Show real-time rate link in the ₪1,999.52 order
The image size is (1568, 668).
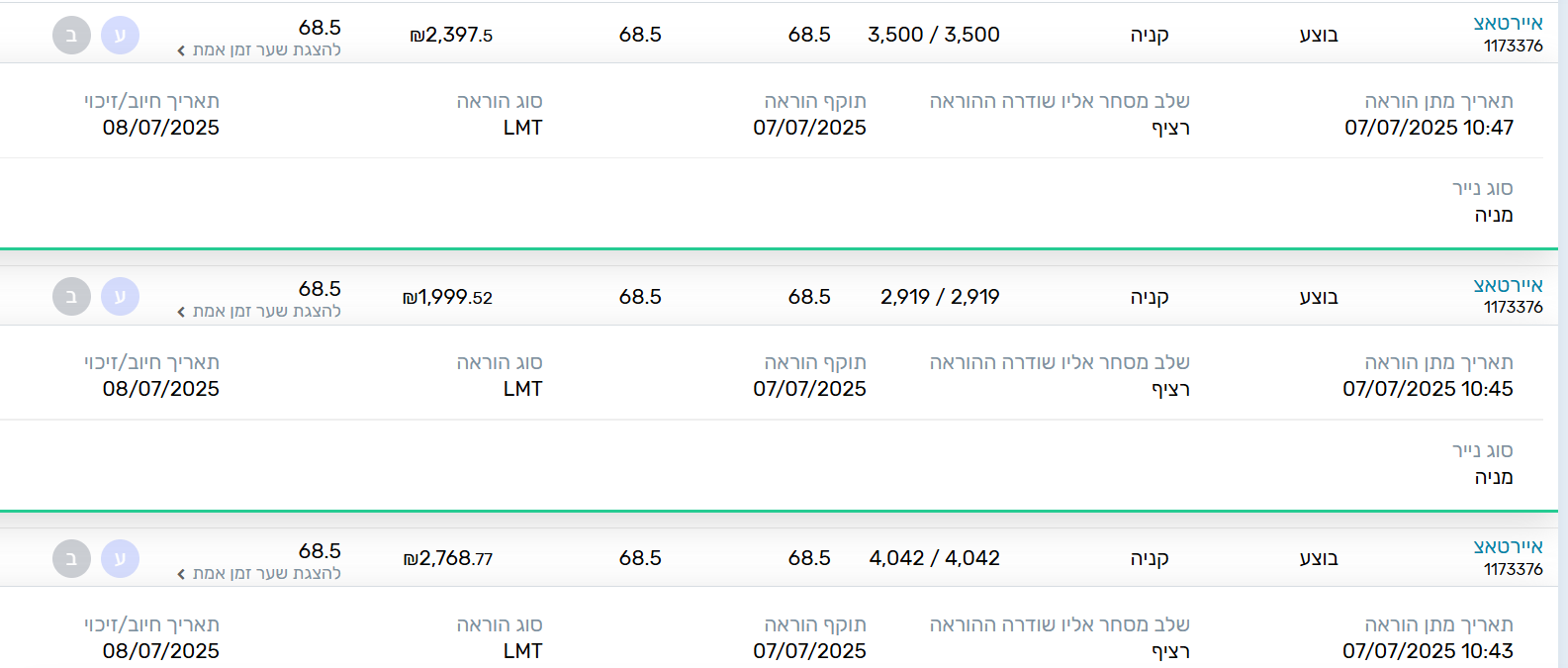click(259, 312)
